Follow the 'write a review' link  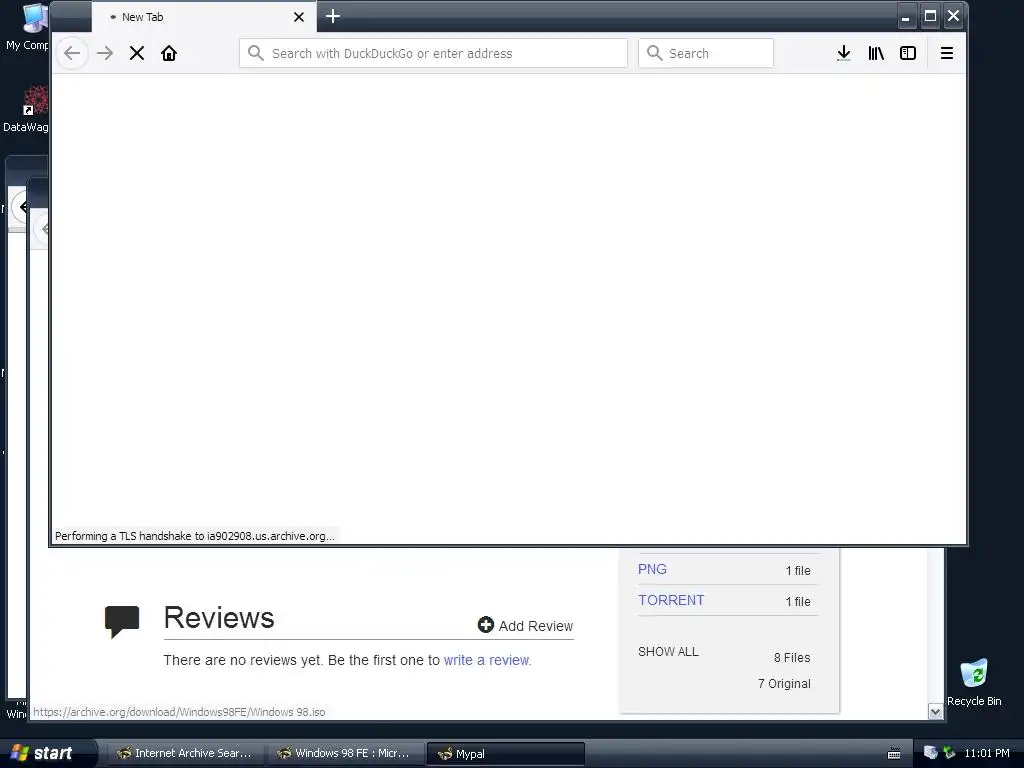pos(487,660)
